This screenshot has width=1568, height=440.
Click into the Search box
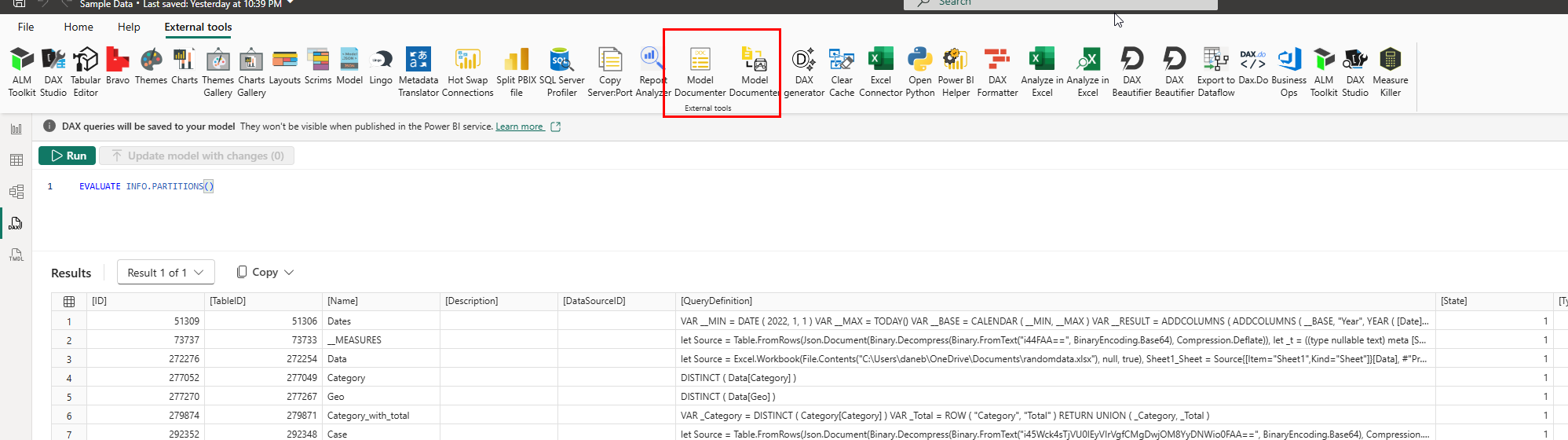coord(1061,4)
